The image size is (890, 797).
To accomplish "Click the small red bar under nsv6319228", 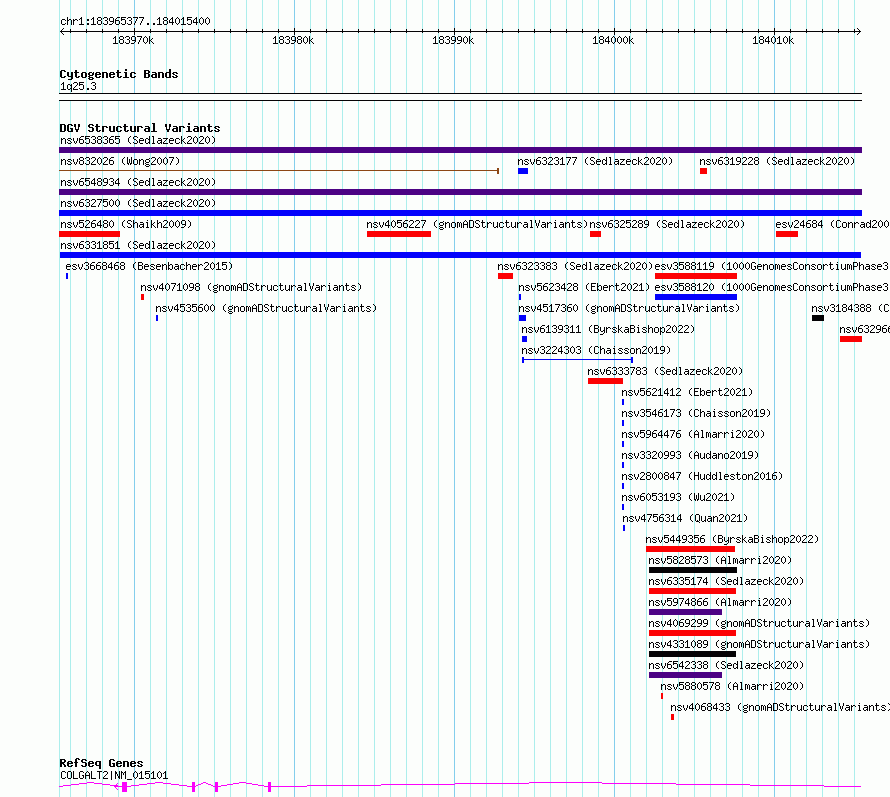I will [x=703, y=171].
